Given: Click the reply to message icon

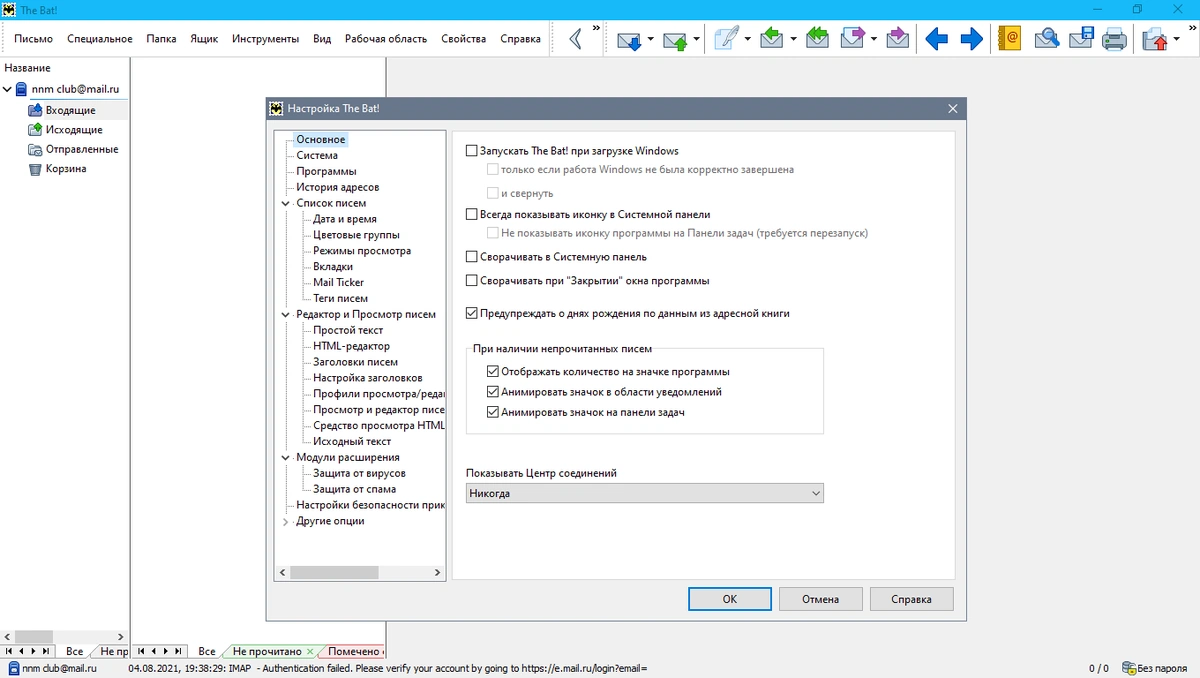Looking at the screenshot, I should click(771, 40).
